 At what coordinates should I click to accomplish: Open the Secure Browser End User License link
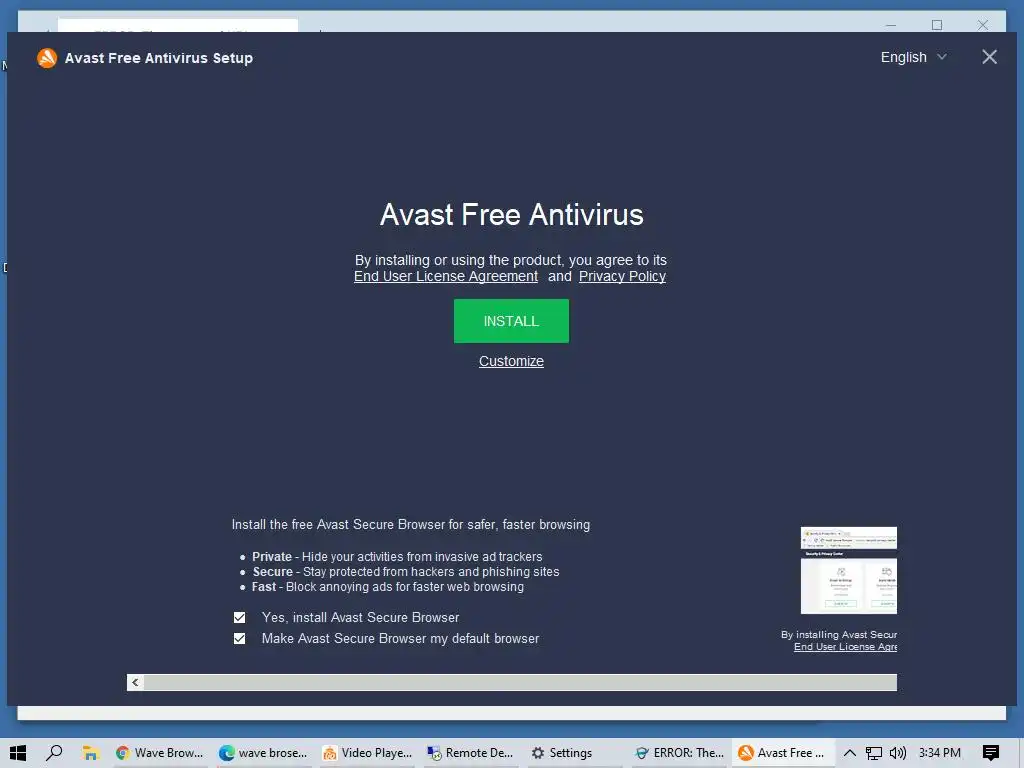pyautogui.click(x=845, y=647)
